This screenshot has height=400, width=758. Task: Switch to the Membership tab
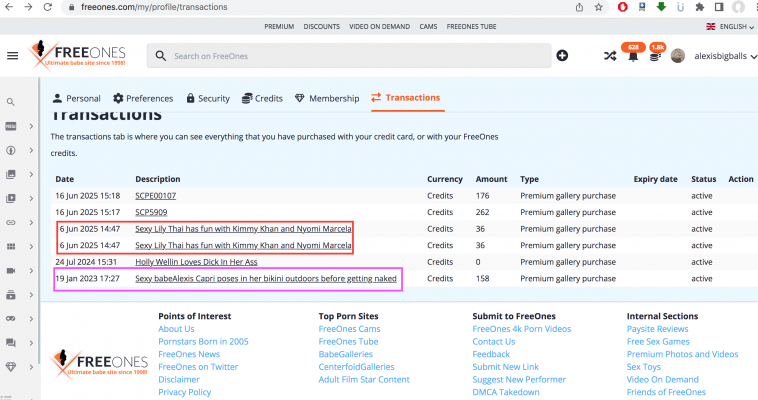click(327, 98)
